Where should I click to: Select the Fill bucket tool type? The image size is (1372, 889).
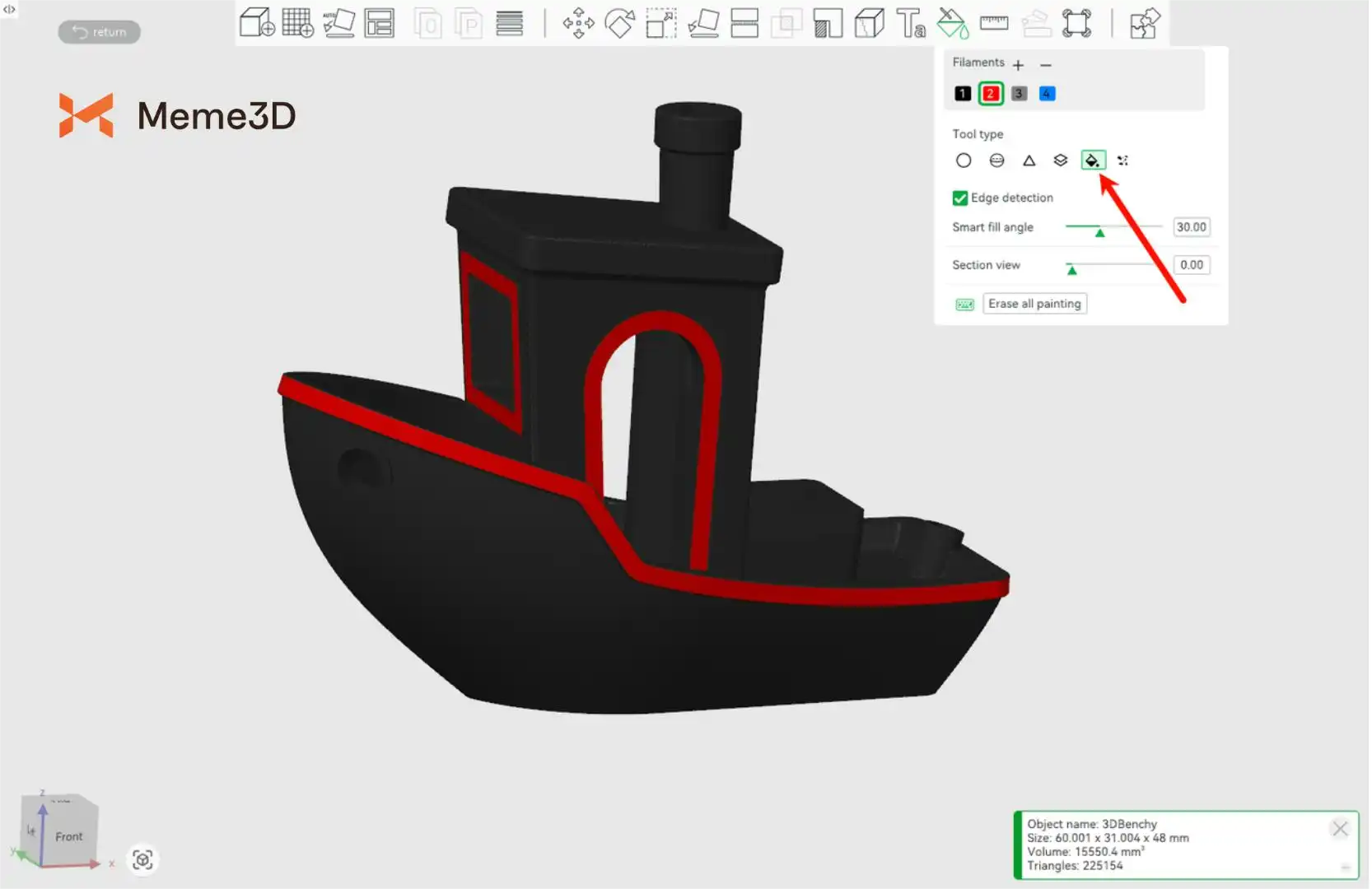1093,161
